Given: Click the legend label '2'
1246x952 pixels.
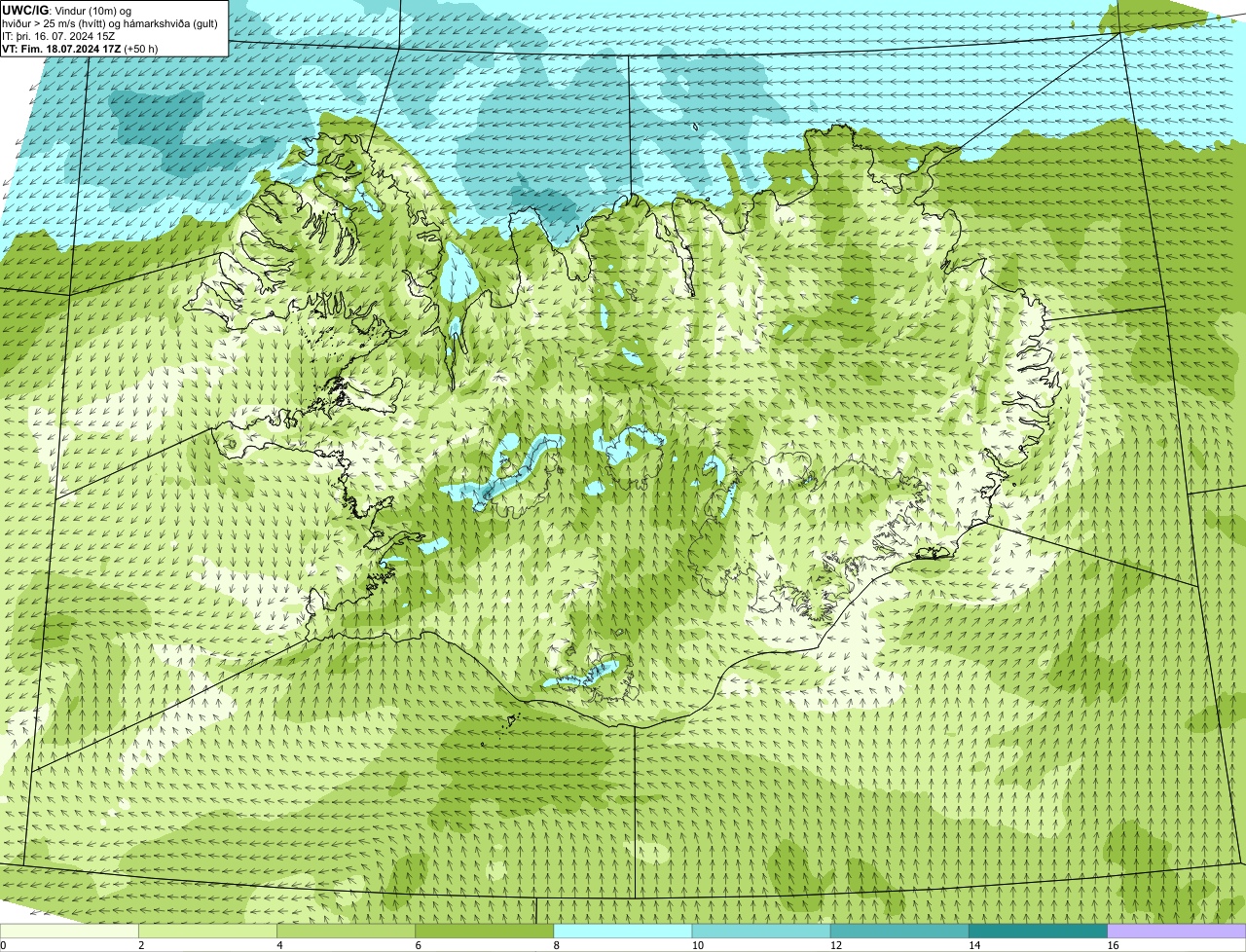Looking at the screenshot, I should (x=141, y=945).
